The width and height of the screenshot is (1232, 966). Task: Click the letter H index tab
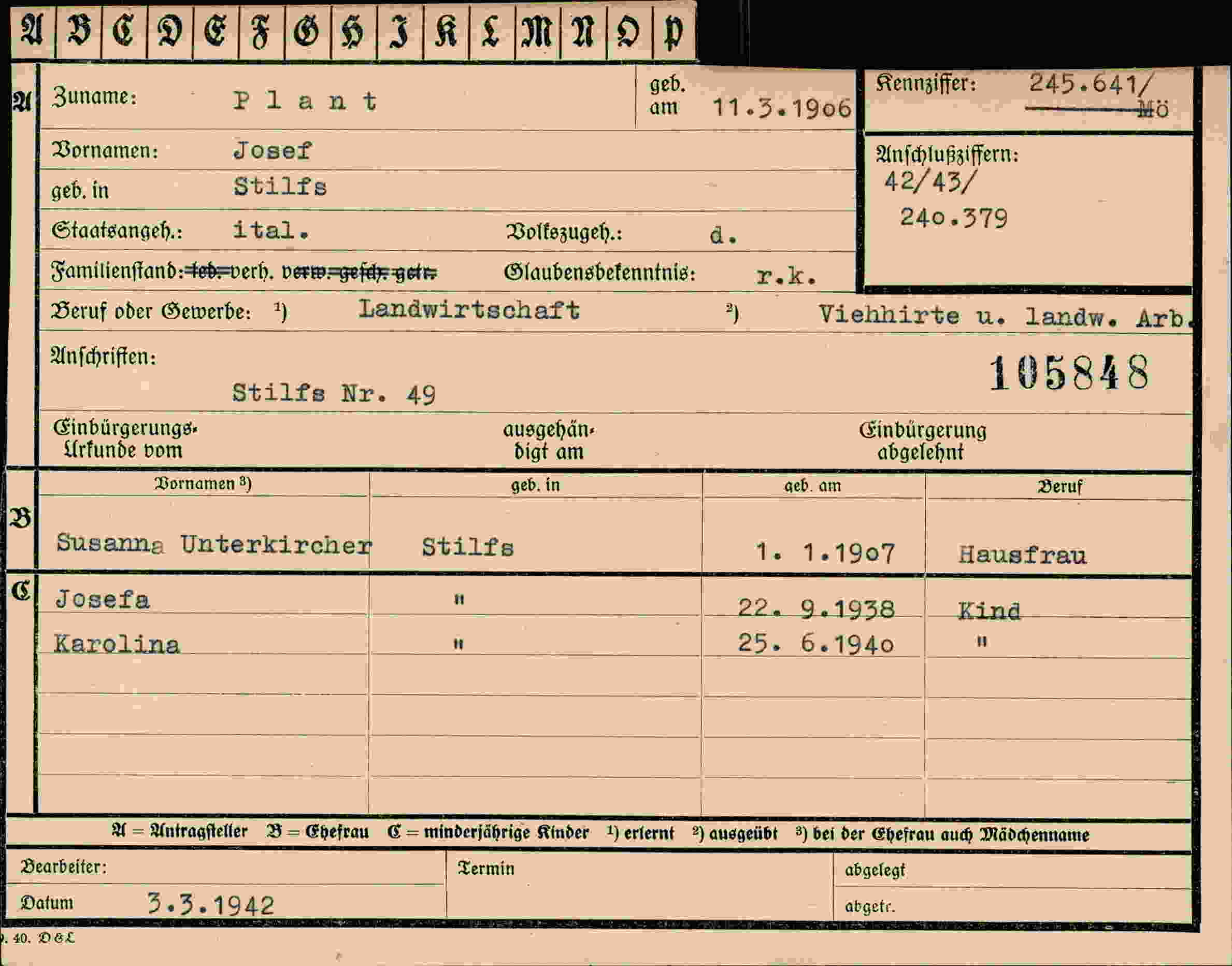pos(353,31)
